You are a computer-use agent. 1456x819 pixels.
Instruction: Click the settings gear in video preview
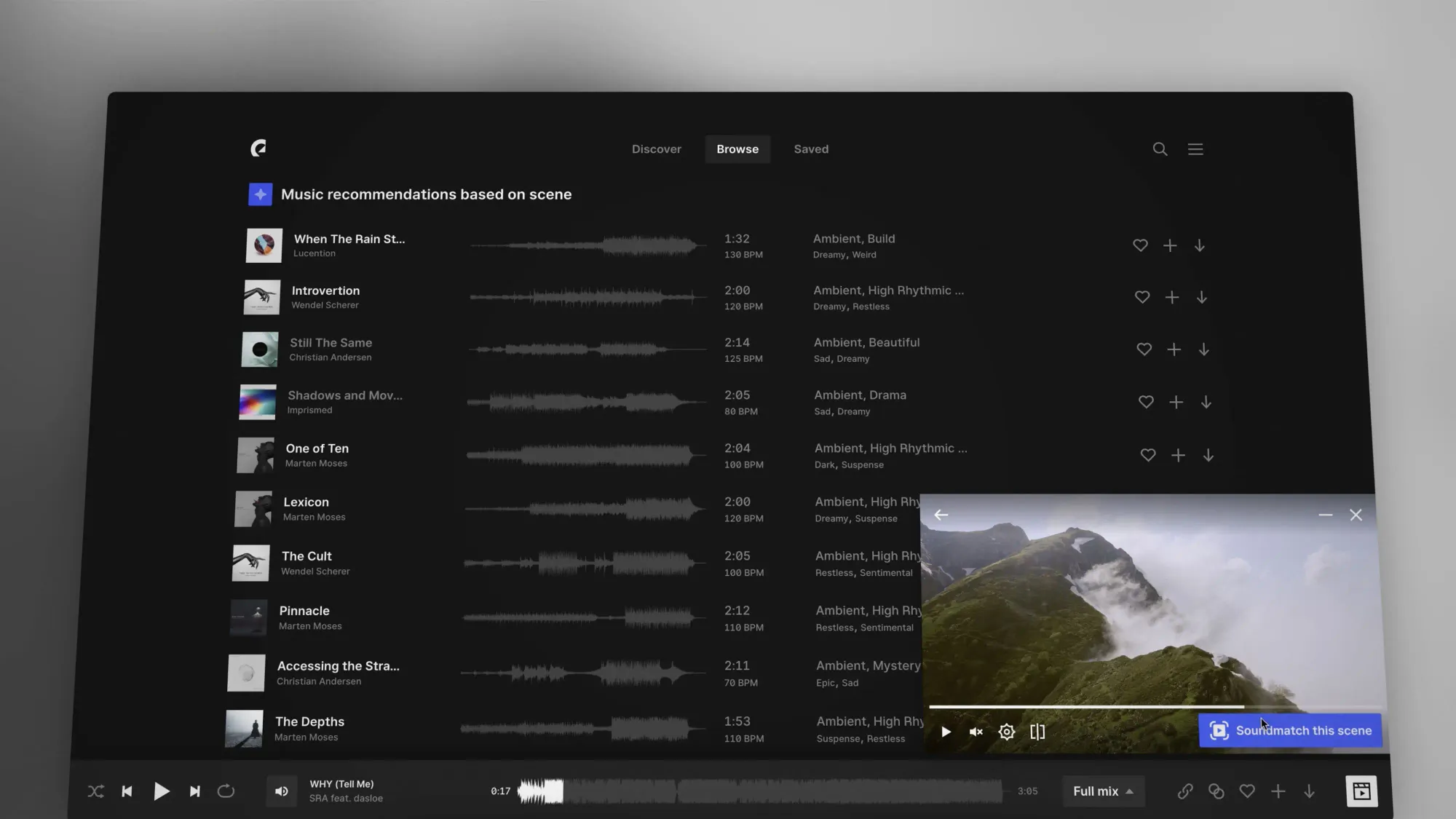(x=1007, y=731)
